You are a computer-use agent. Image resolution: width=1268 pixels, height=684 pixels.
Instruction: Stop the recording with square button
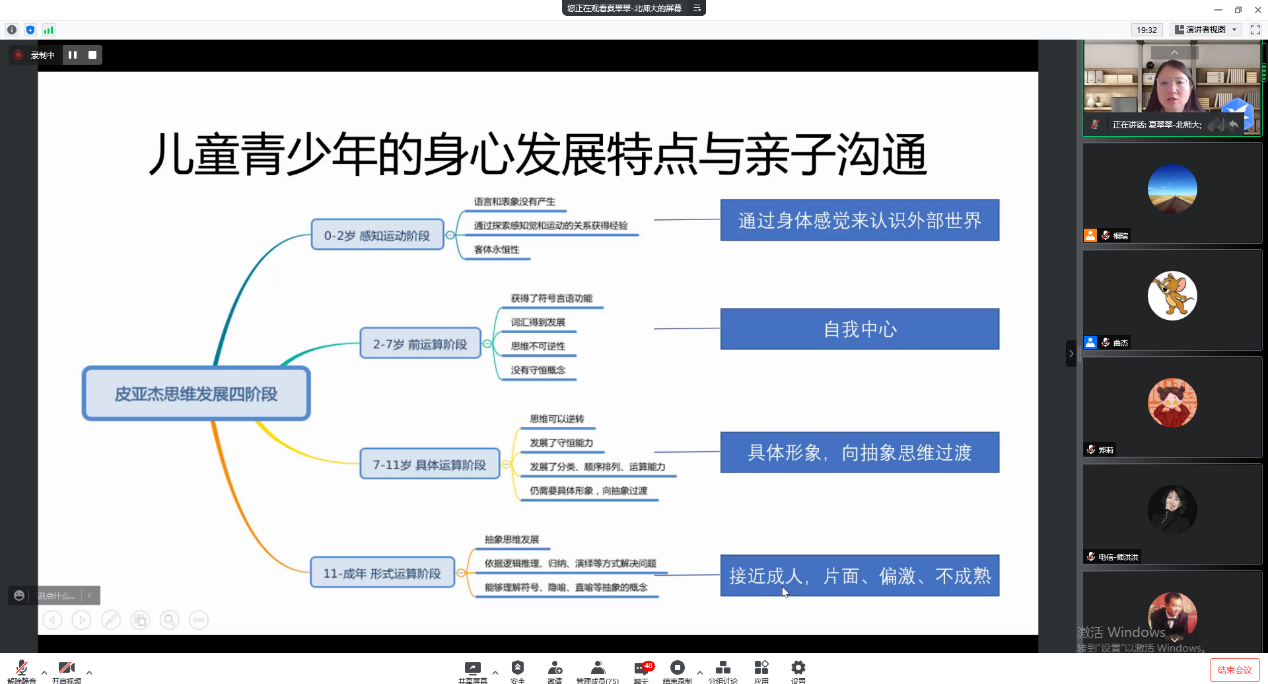(92, 55)
